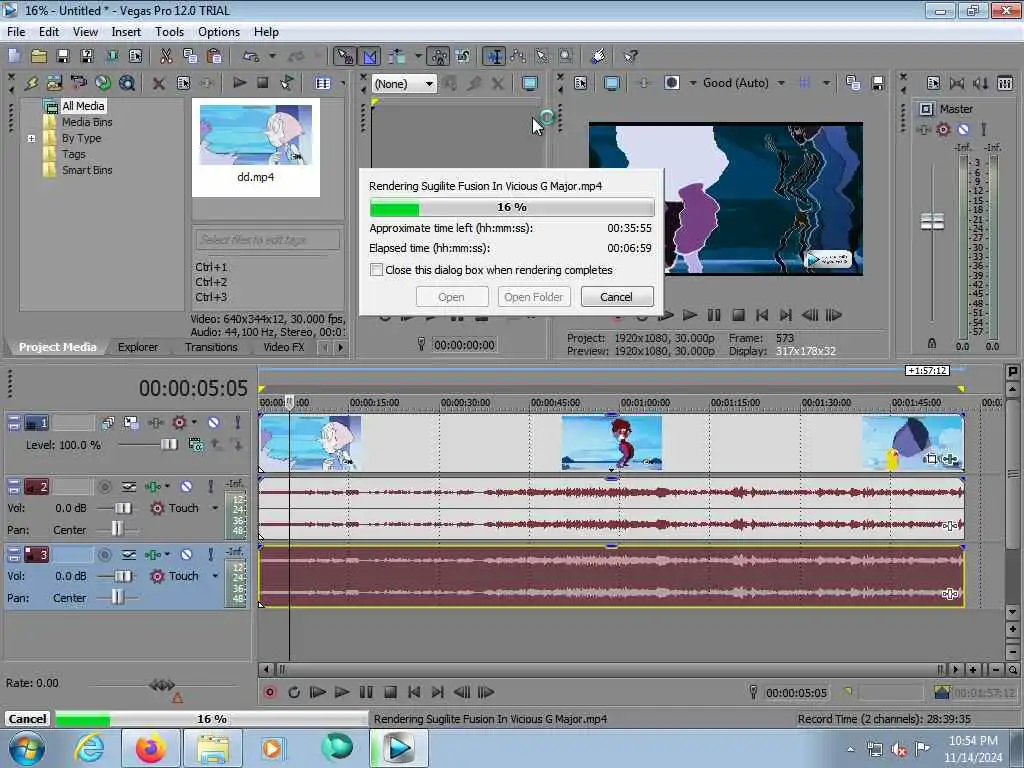Toggle Mute on audio track 2
1024x768 pixels.
pyautogui.click(x=186, y=487)
